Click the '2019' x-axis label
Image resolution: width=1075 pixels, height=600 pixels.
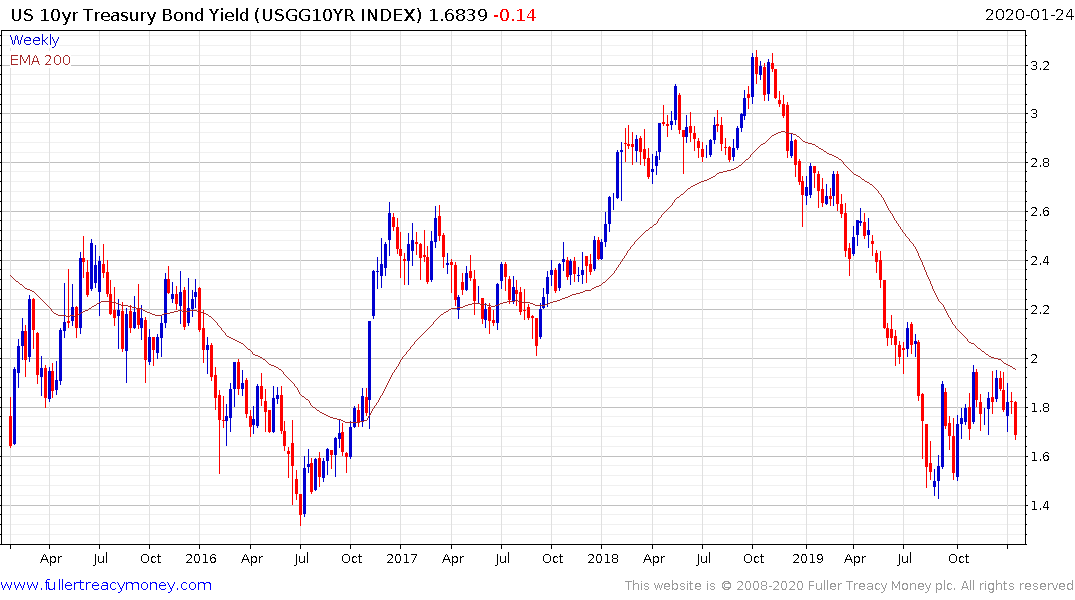click(x=808, y=559)
